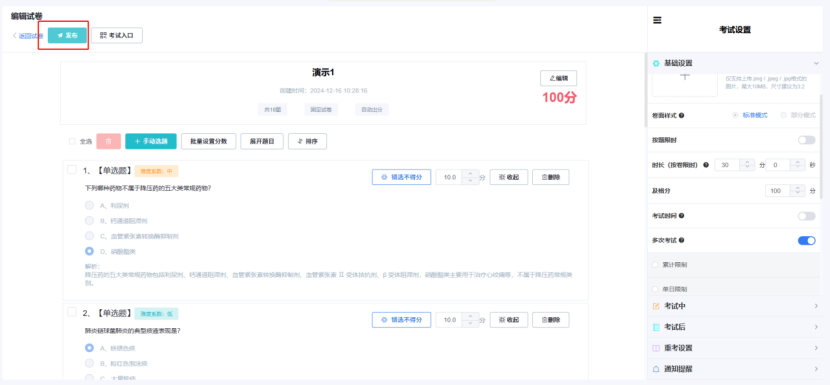The height and width of the screenshot is (385, 830).
Task: Click the duration minutes field showing 30
Action: coord(727,165)
